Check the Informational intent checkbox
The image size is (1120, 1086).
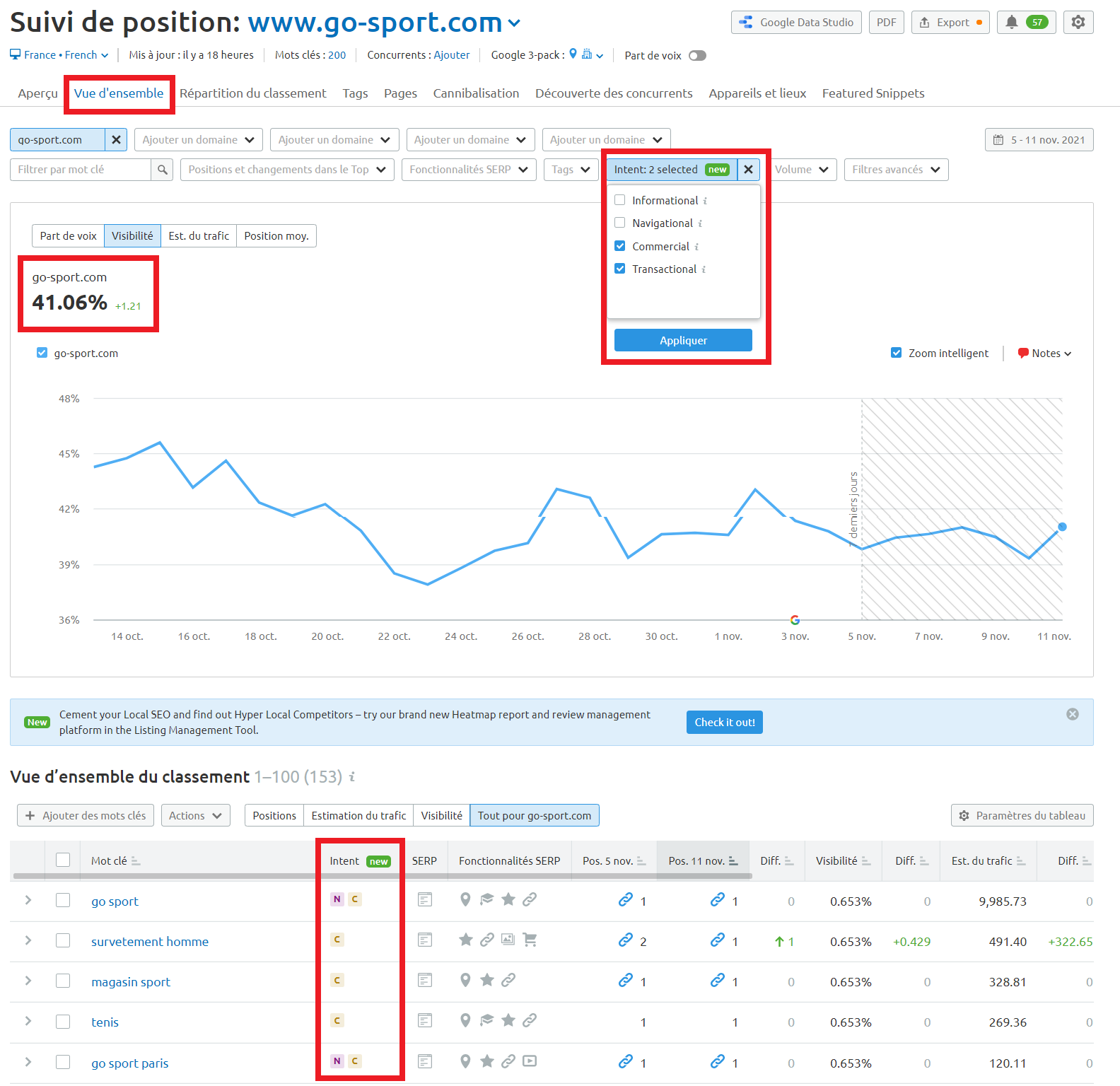click(620, 200)
